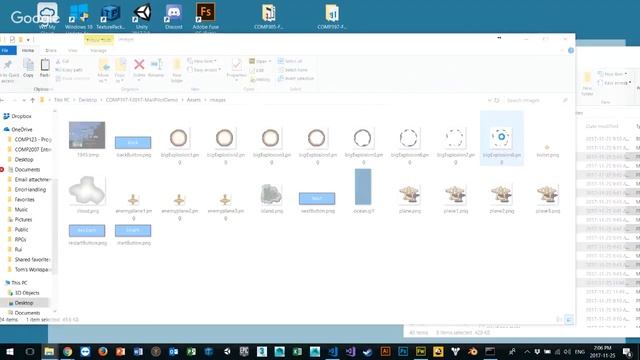
Task: Expand the New item dropdown
Action: click(x=202, y=61)
